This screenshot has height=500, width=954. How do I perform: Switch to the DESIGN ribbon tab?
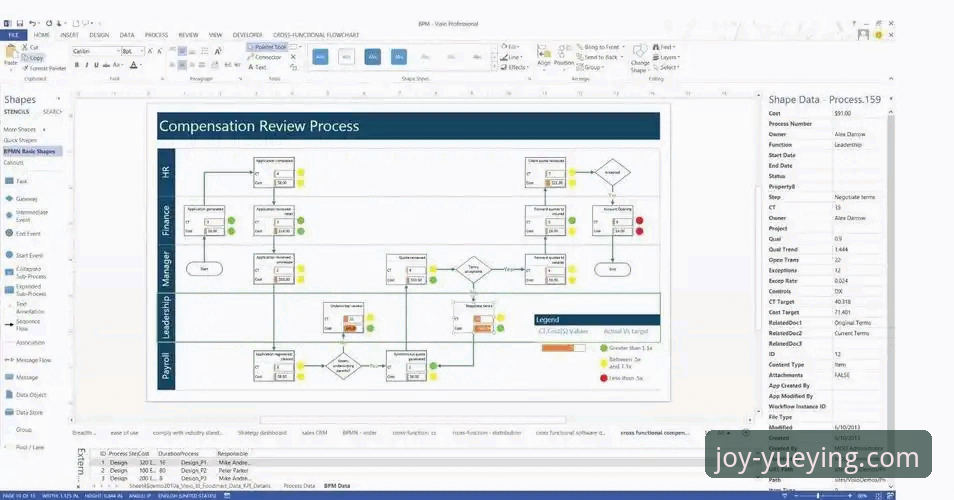coord(99,35)
